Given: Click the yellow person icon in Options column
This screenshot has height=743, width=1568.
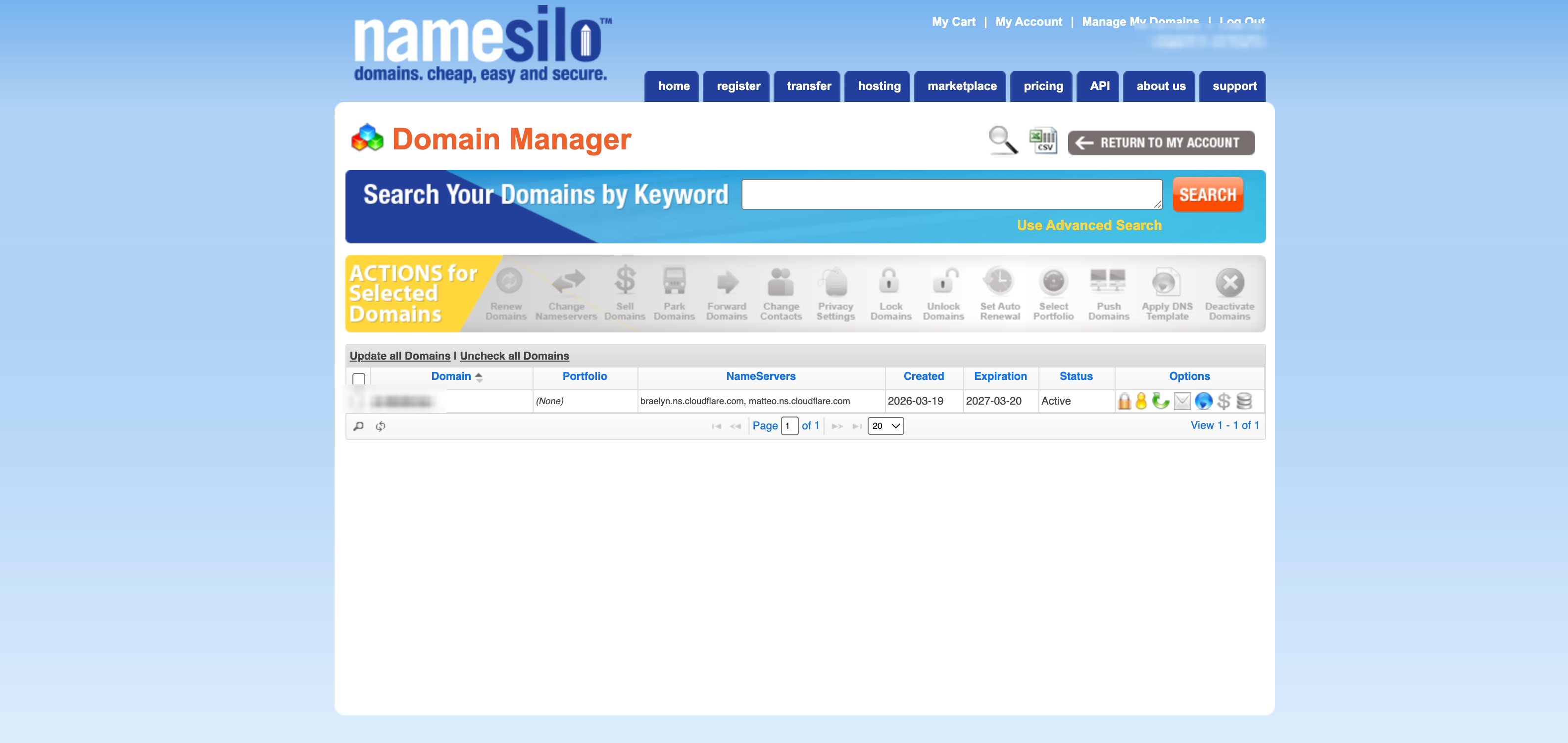Looking at the screenshot, I should 1141,401.
